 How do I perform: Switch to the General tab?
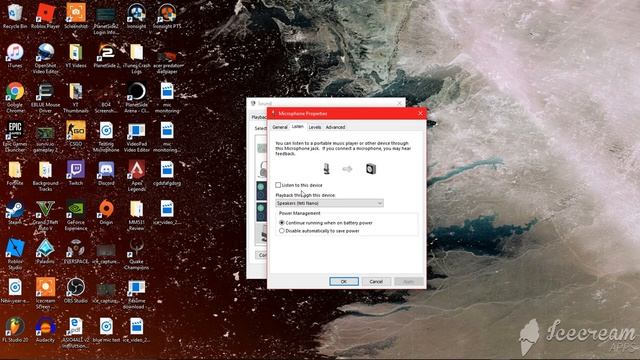[280, 127]
